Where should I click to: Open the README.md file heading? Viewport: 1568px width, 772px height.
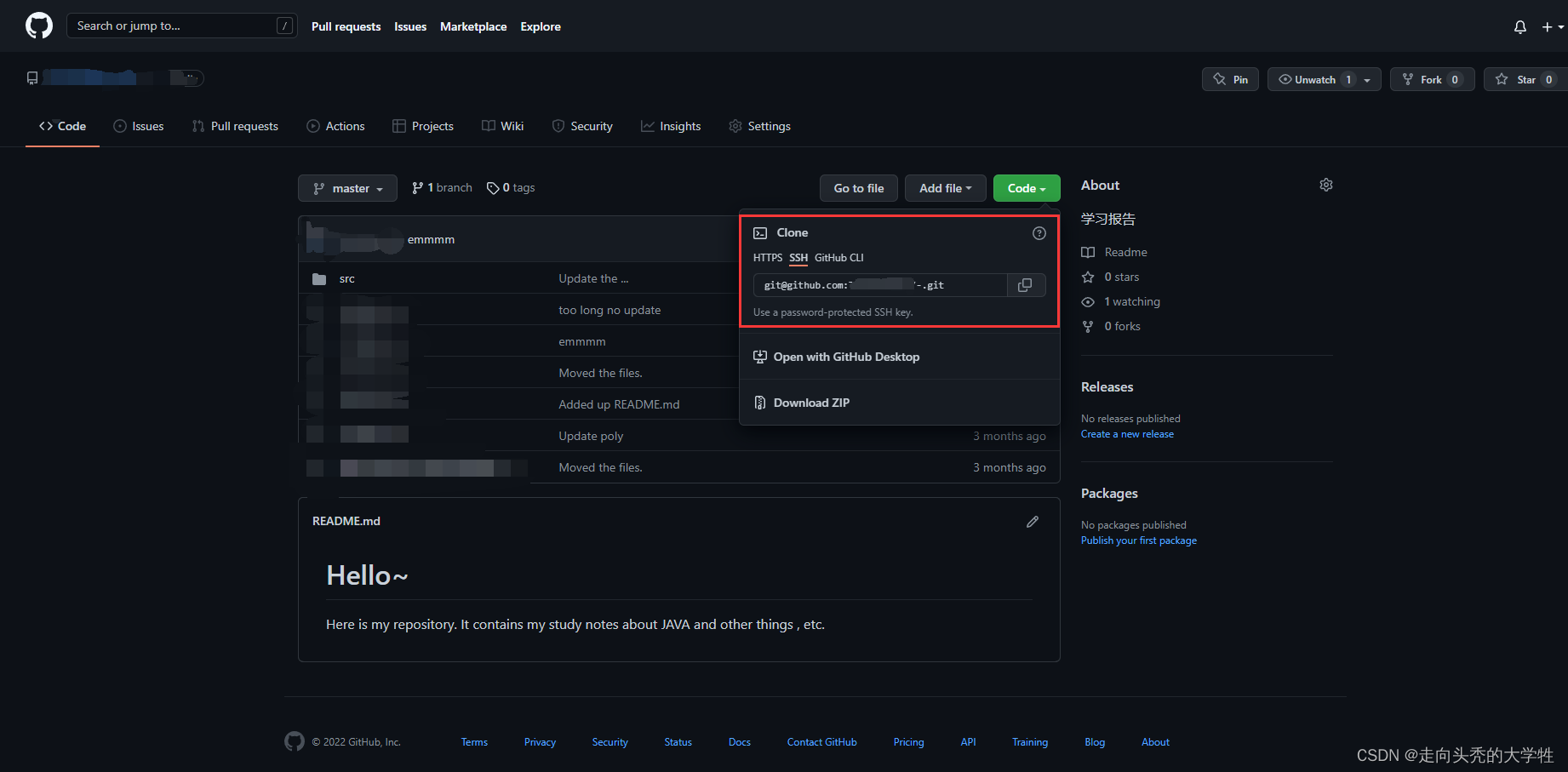pos(346,521)
